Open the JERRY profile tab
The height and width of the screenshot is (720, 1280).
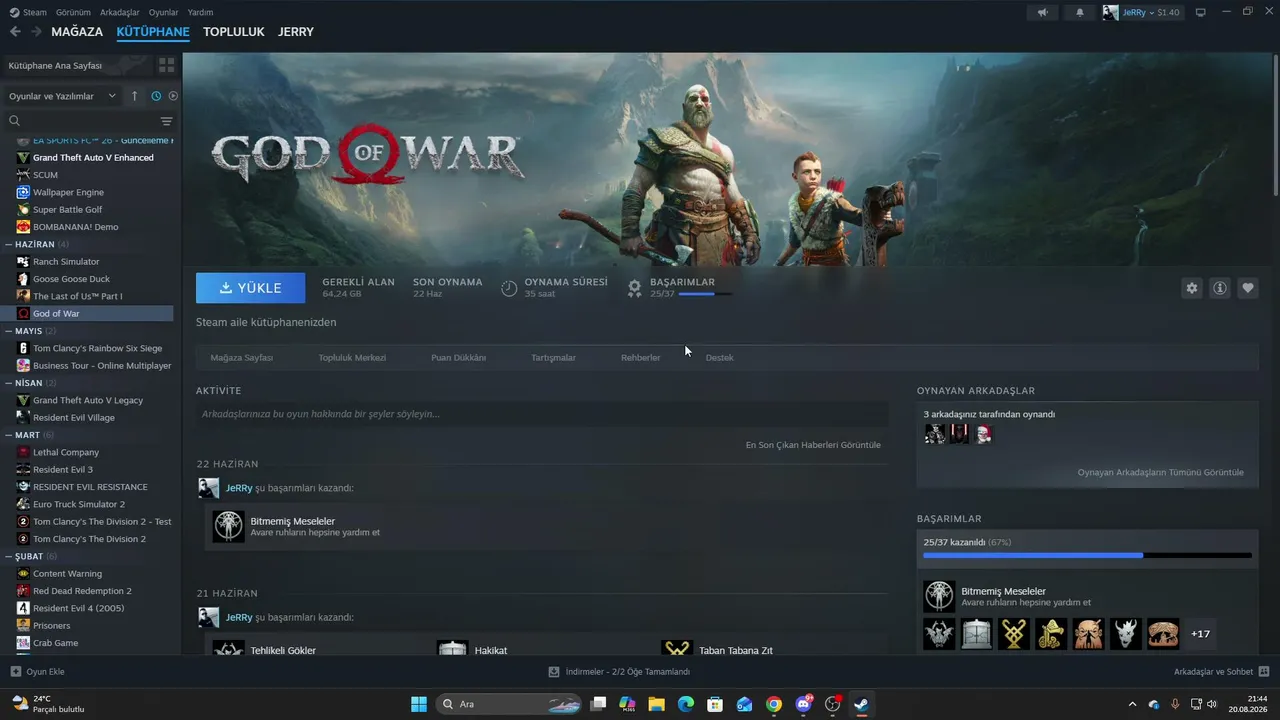click(296, 32)
